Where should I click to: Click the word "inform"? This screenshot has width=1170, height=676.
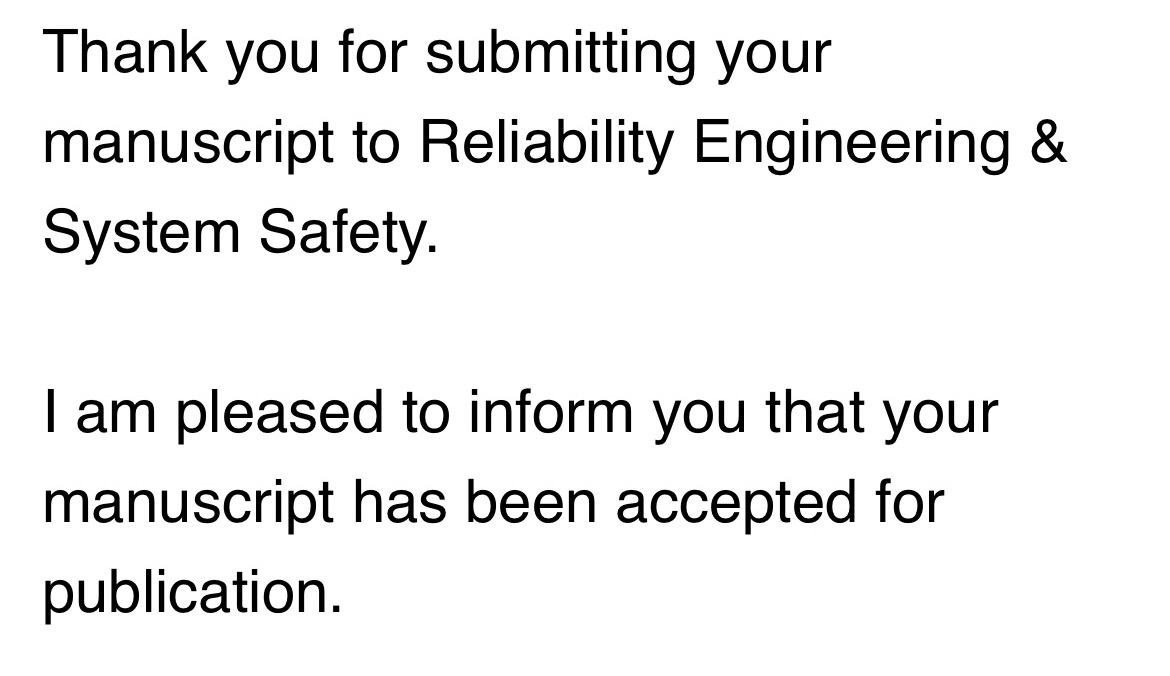tap(551, 412)
